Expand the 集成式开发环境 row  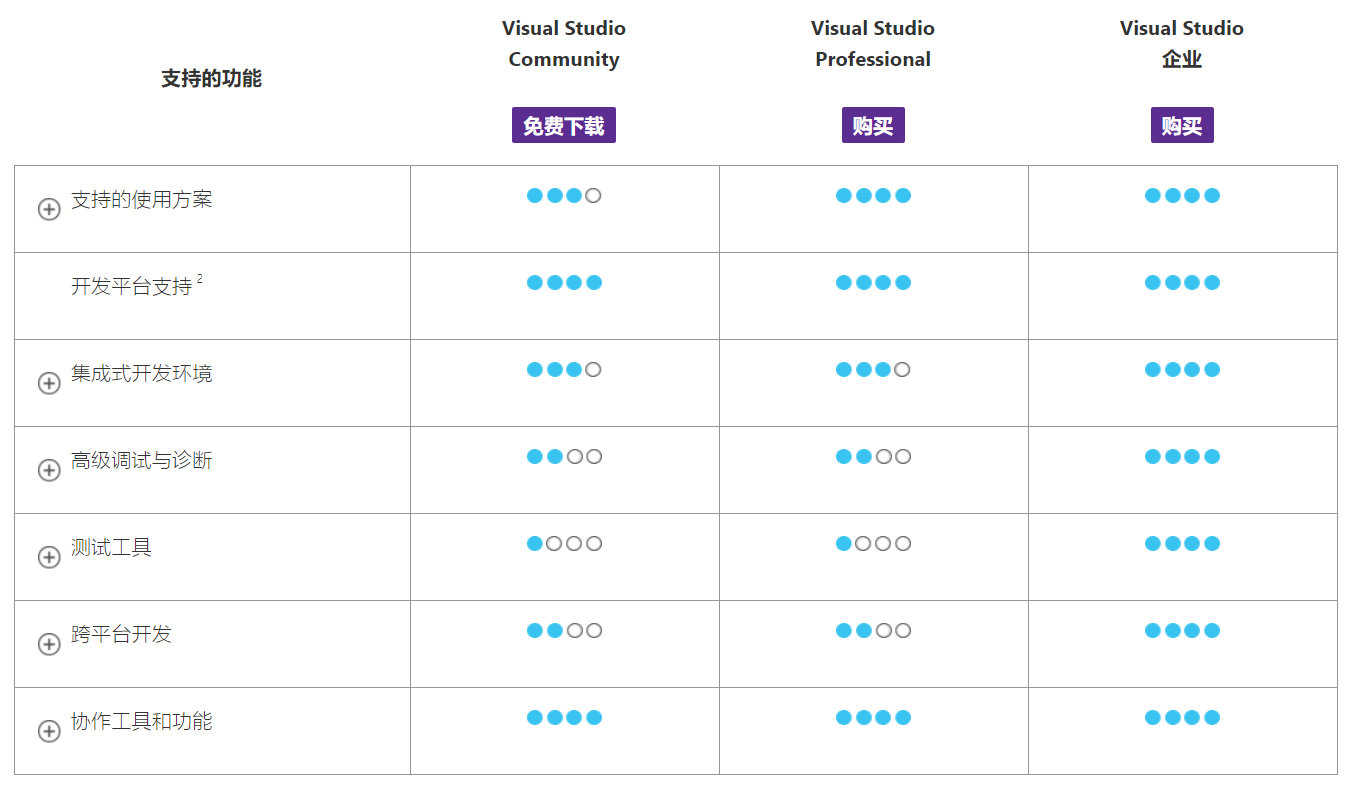(49, 383)
